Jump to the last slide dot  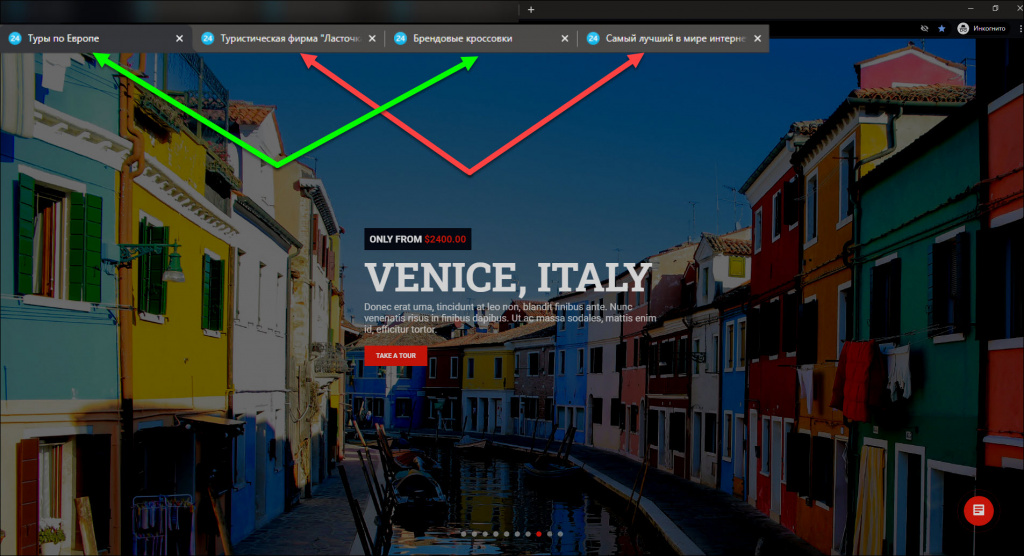click(x=560, y=534)
